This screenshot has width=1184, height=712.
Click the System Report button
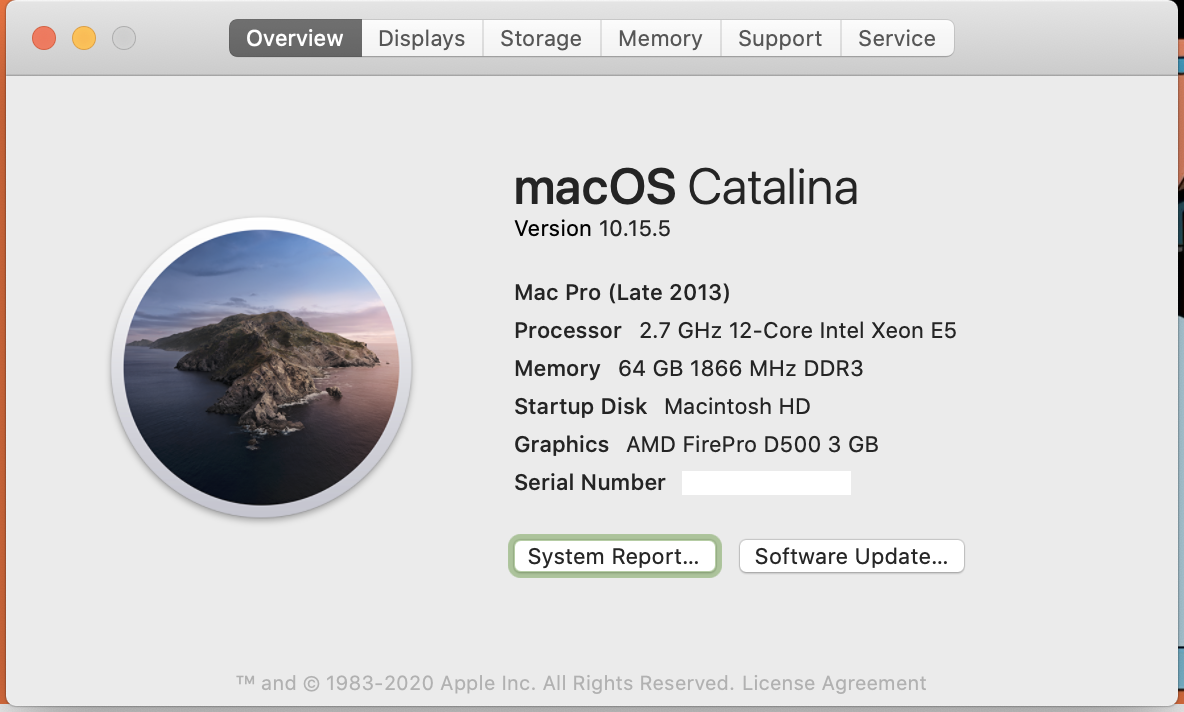click(614, 556)
